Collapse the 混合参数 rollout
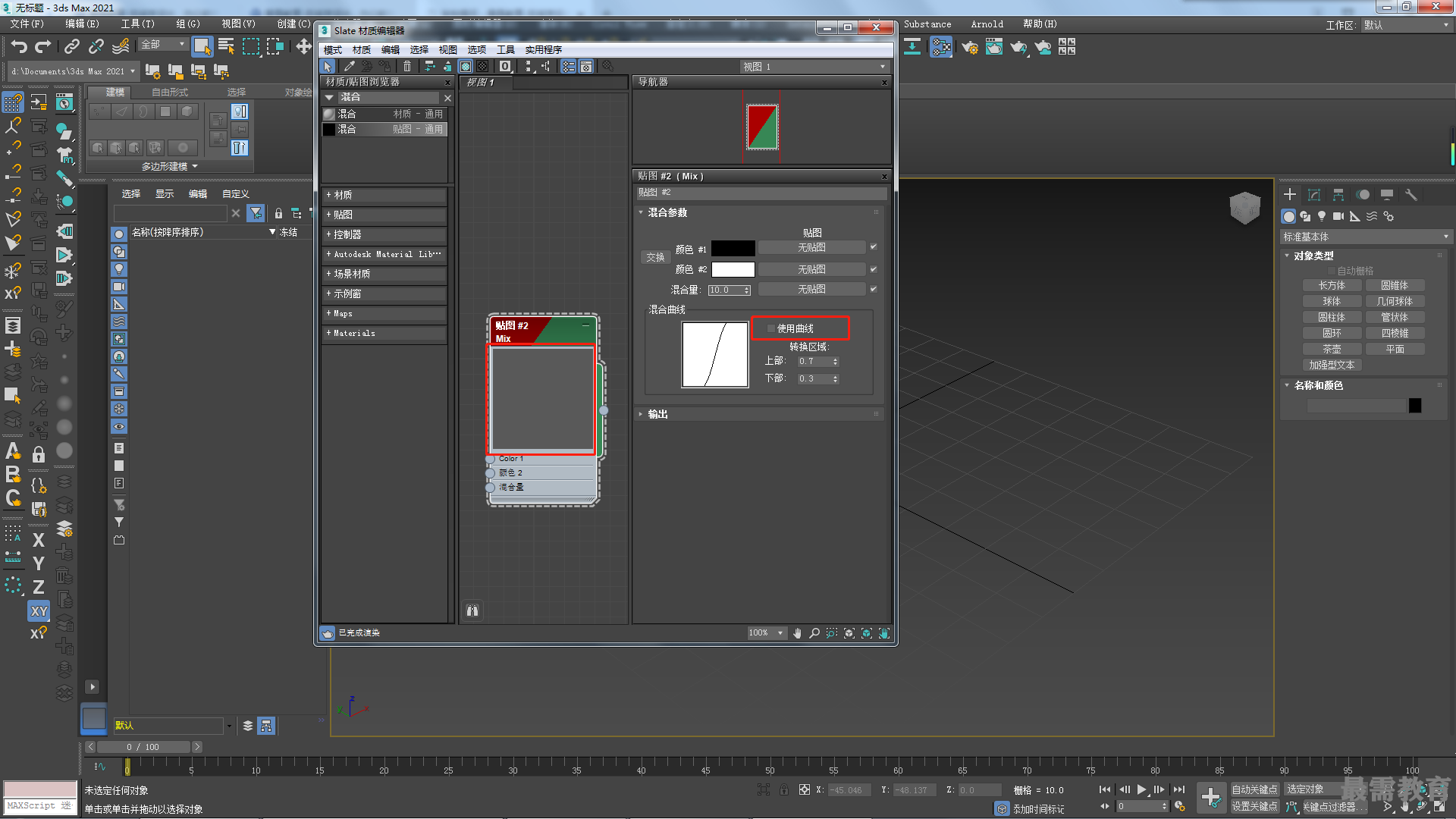1456x819 pixels. click(x=759, y=212)
